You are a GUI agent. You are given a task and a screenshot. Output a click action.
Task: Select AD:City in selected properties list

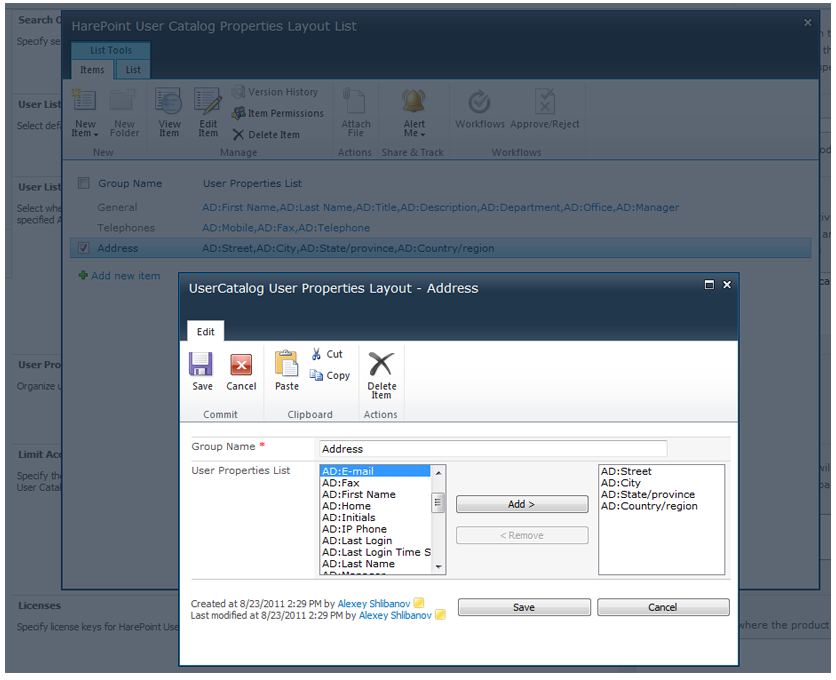[661, 483]
